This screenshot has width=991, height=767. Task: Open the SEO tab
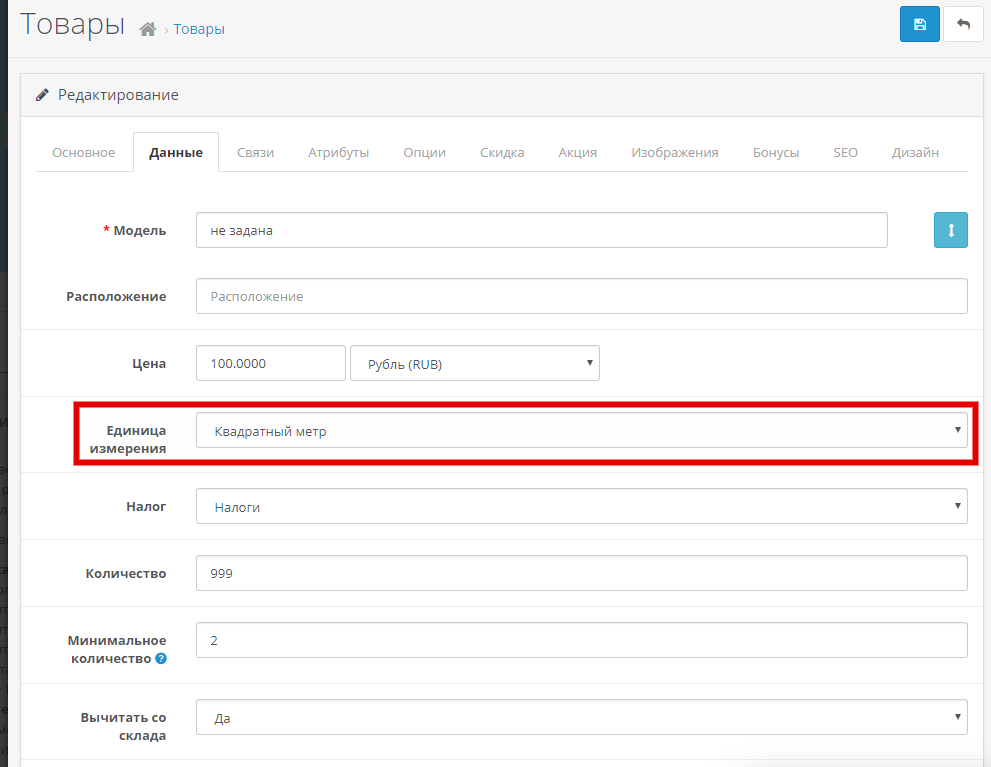click(x=845, y=153)
